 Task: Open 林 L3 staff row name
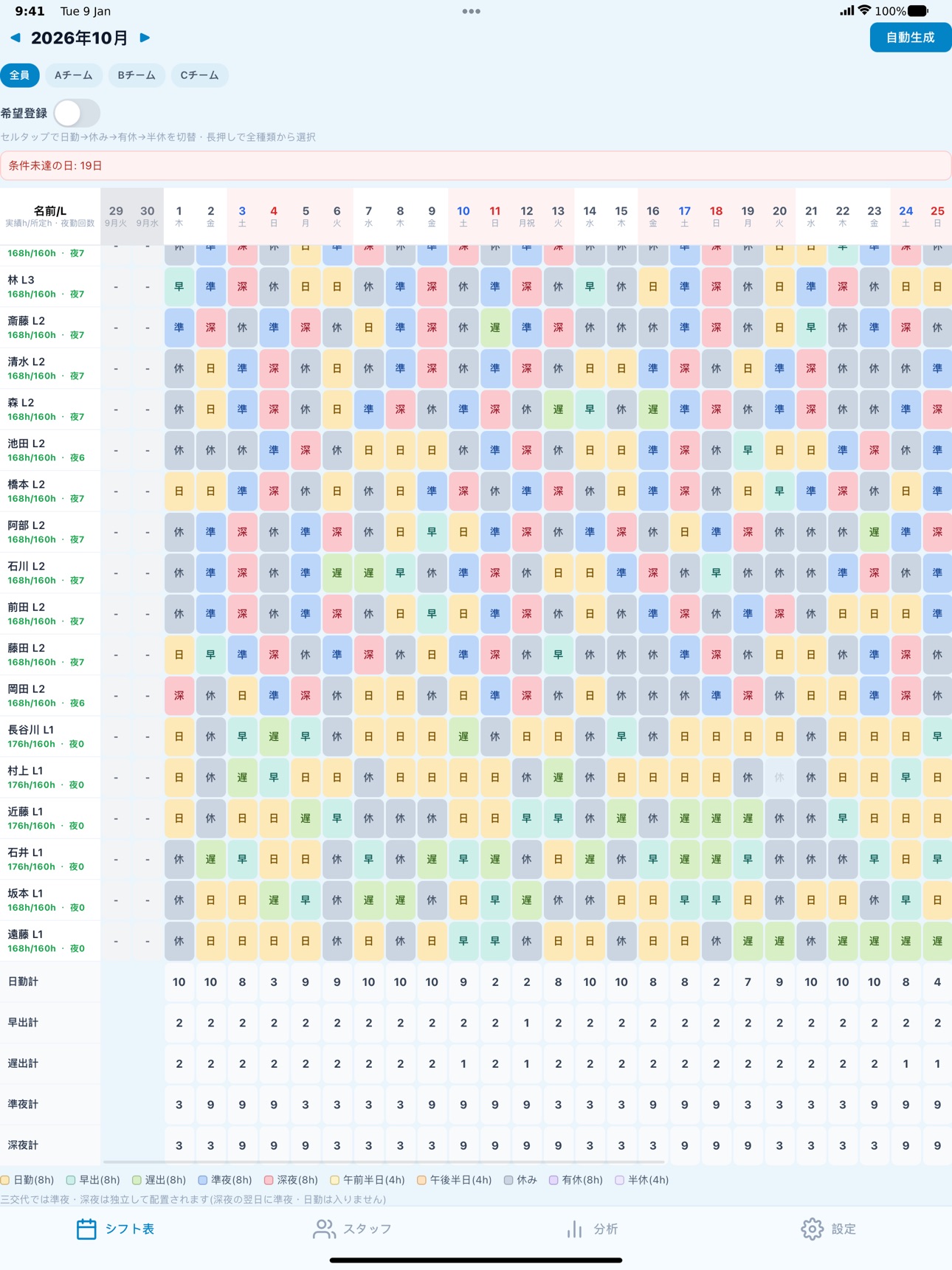(21, 280)
